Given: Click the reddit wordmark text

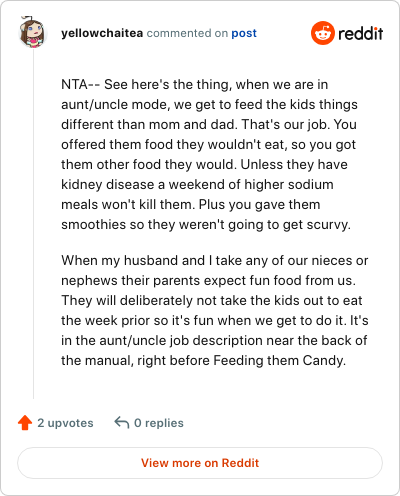Looking at the screenshot, I should (361, 33).
